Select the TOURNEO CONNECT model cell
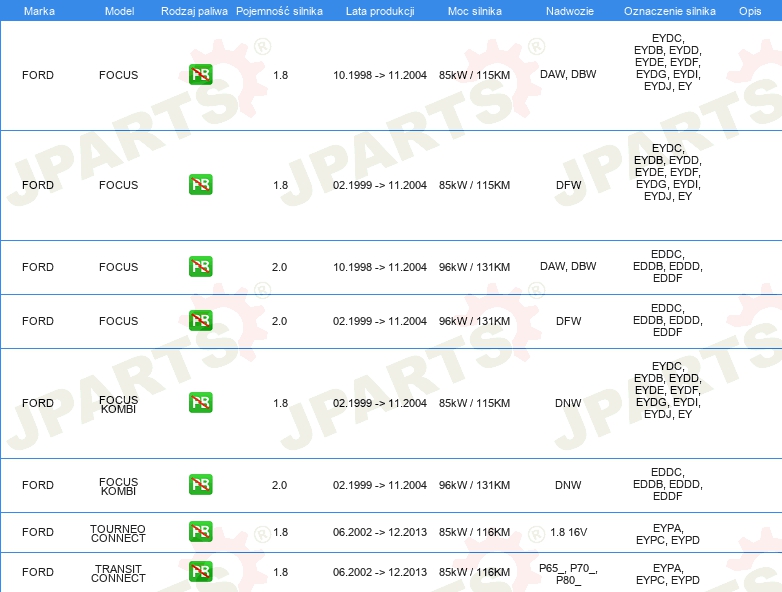The image size is (782, 592). point(118,533)
